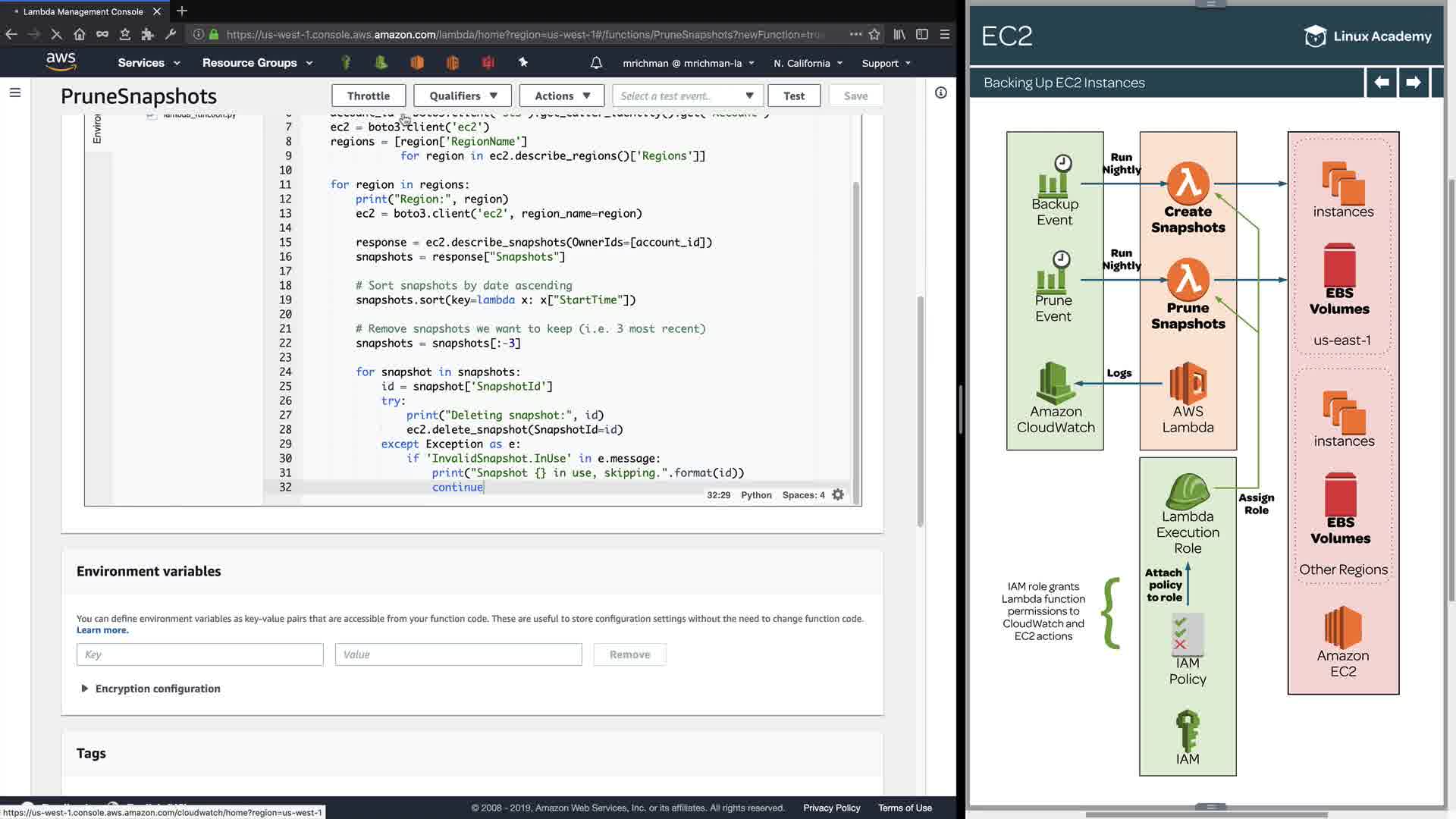Click the Throttle button
The width and height of the screenshot is (1456, 819).
(x=369, y=96)
